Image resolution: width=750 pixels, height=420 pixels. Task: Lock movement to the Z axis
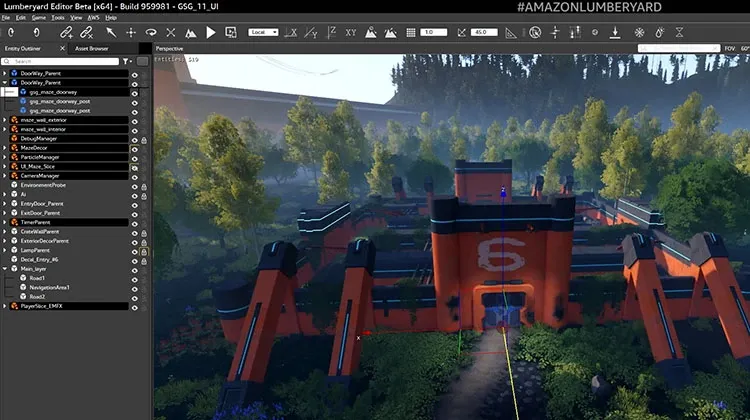tap(331, 33)
